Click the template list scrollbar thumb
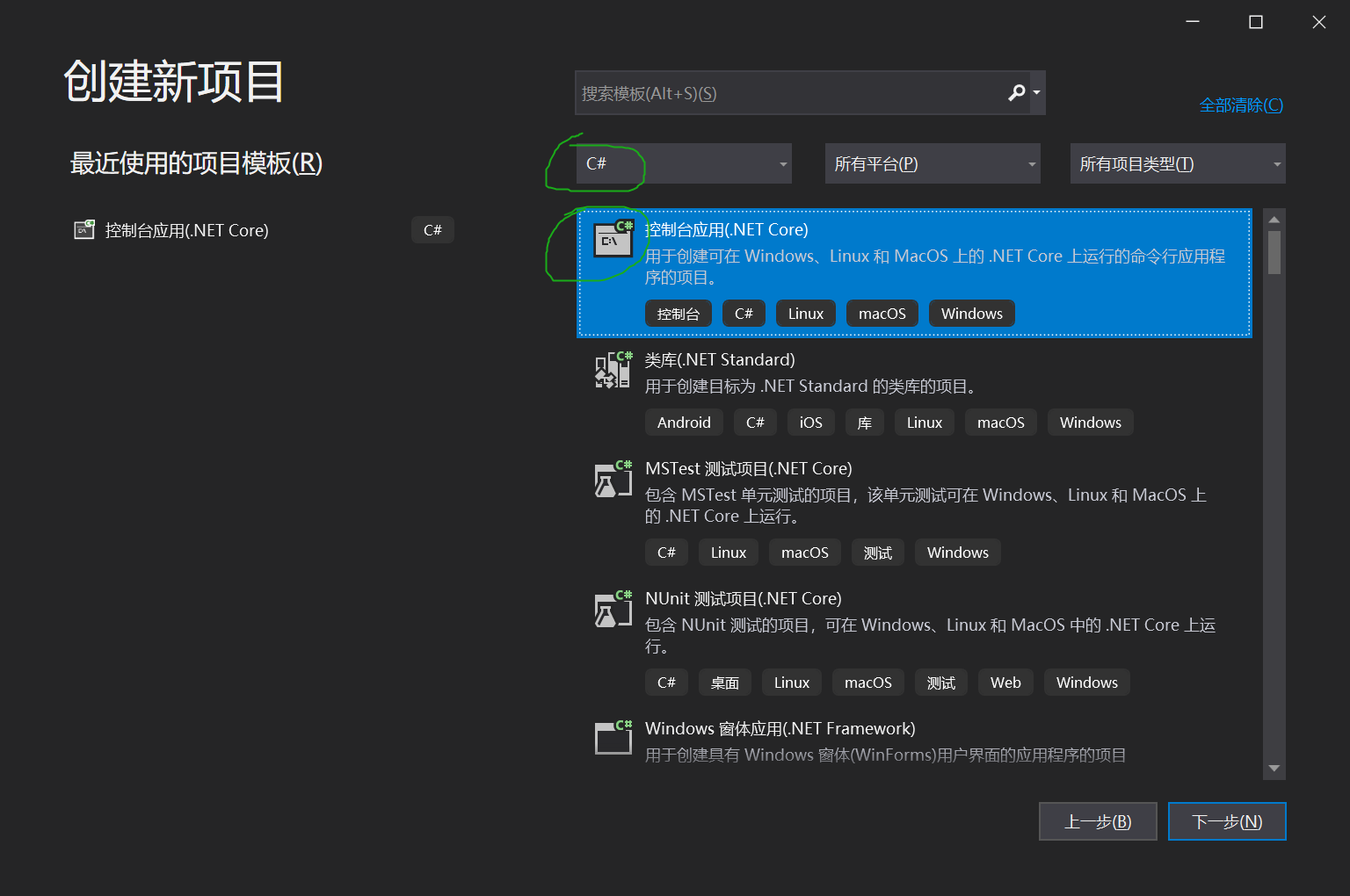The image size is (1350, 896). tap(1274, 253)
